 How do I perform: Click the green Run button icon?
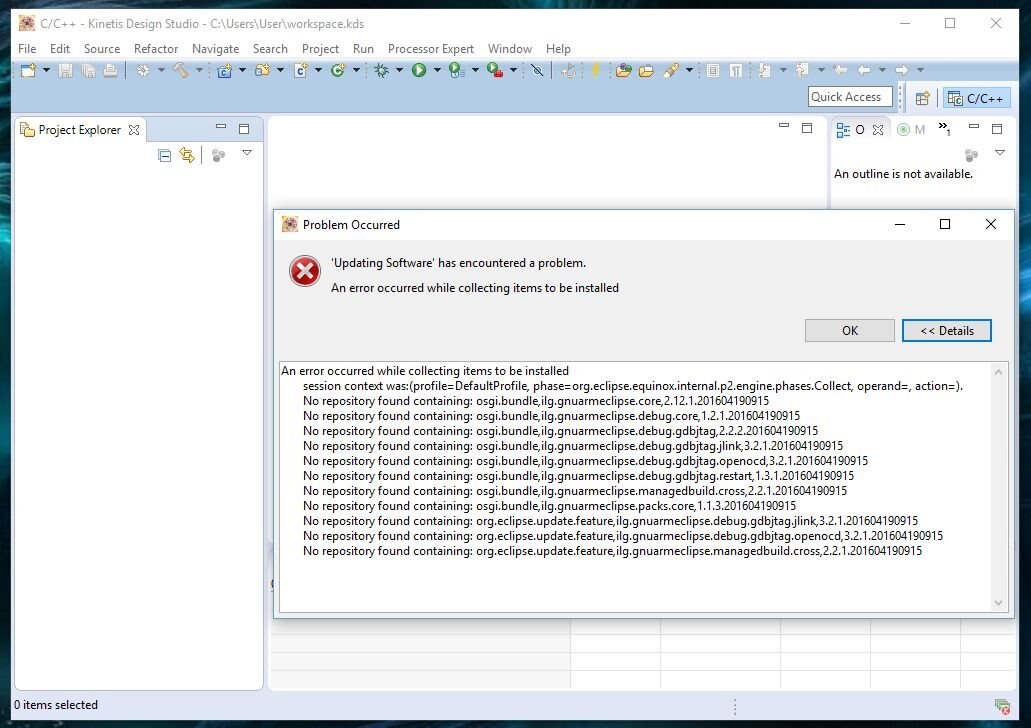pyautogui.click(x=419, y=70)
